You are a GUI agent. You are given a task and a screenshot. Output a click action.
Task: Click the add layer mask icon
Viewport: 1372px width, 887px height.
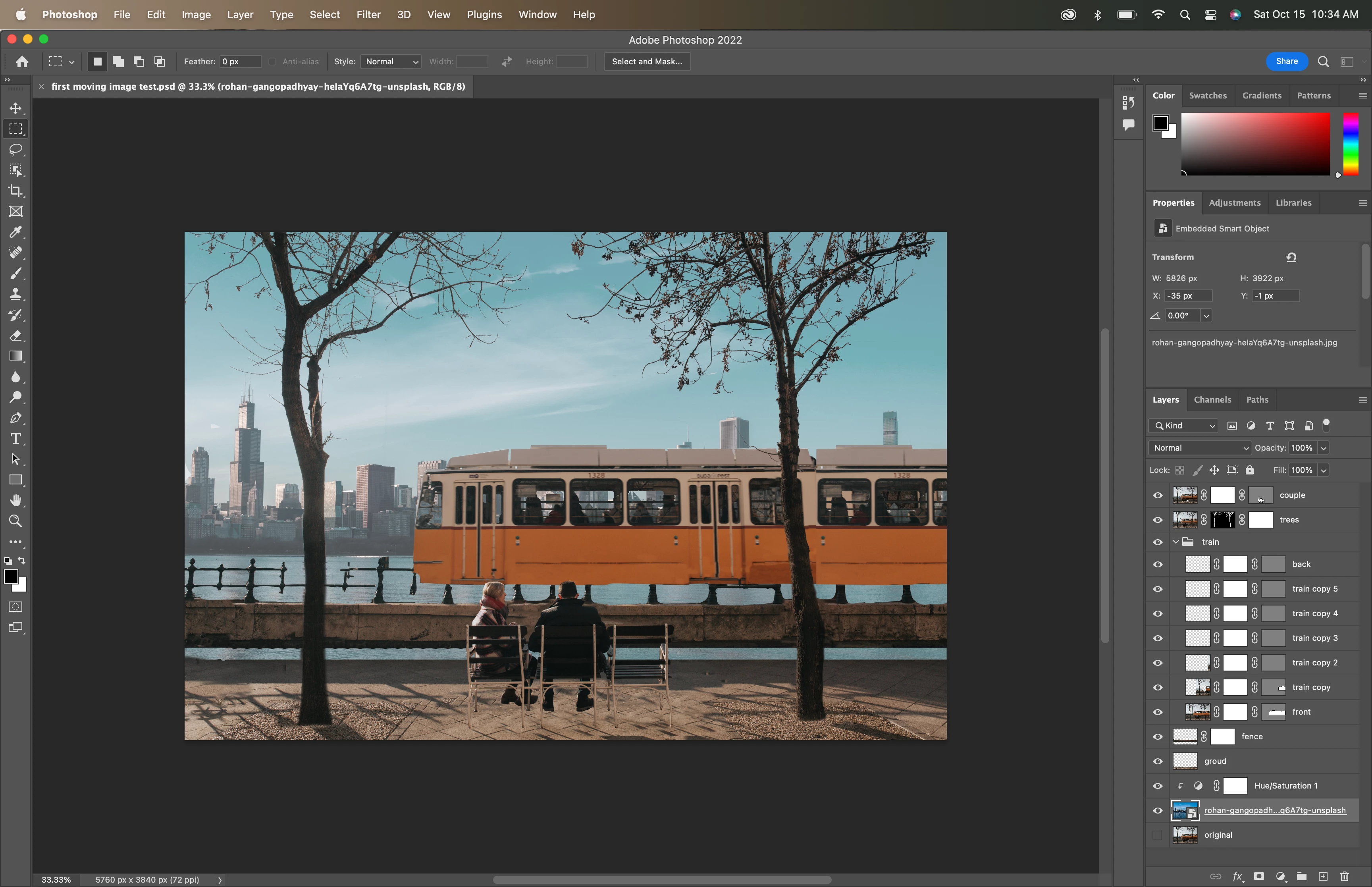[1259, 876]
